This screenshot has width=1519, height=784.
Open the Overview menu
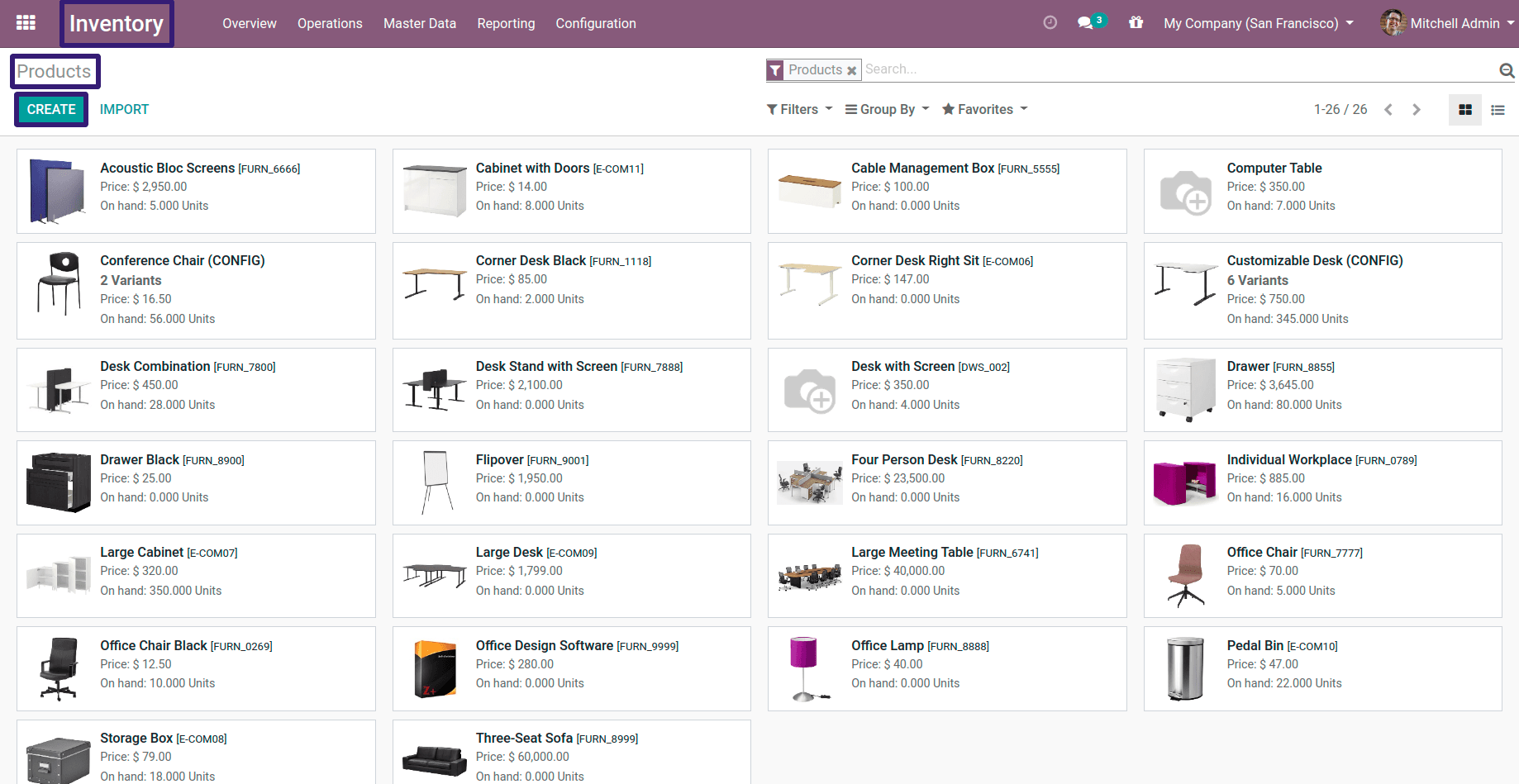point(250,23)
